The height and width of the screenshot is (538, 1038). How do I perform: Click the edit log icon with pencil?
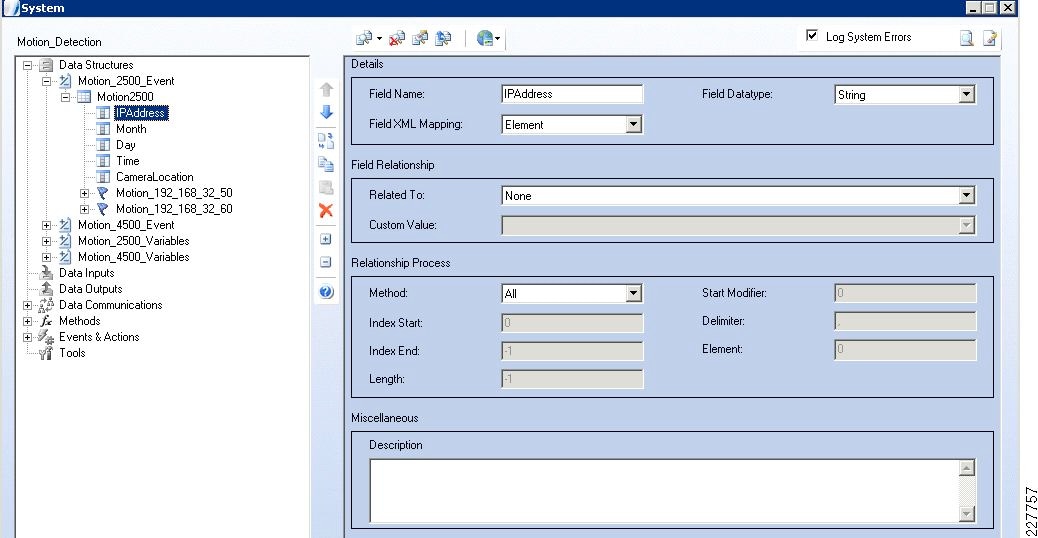pyautogui.click(x=990, y=38)
